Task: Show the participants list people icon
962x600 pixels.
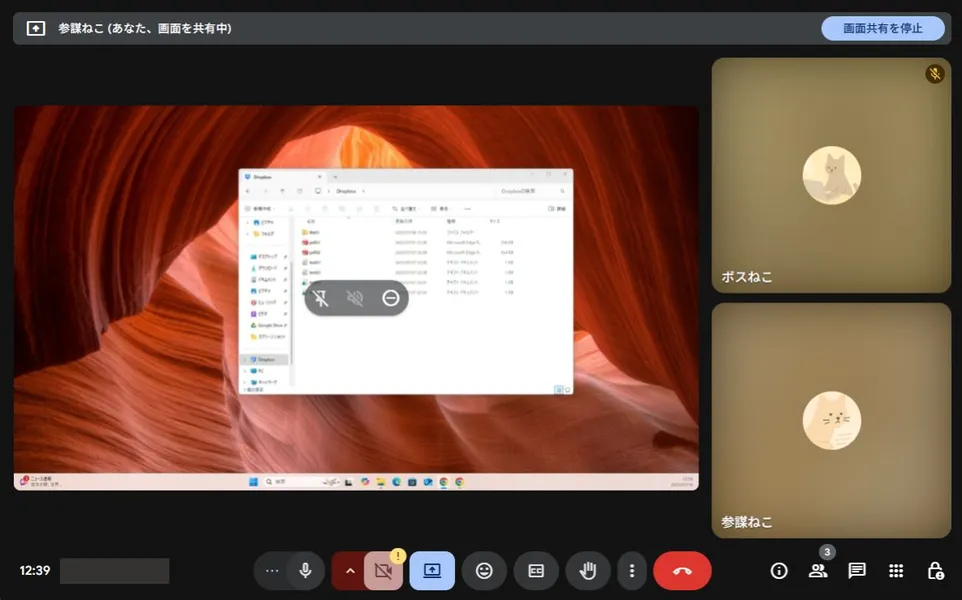Action: point(817,571)
